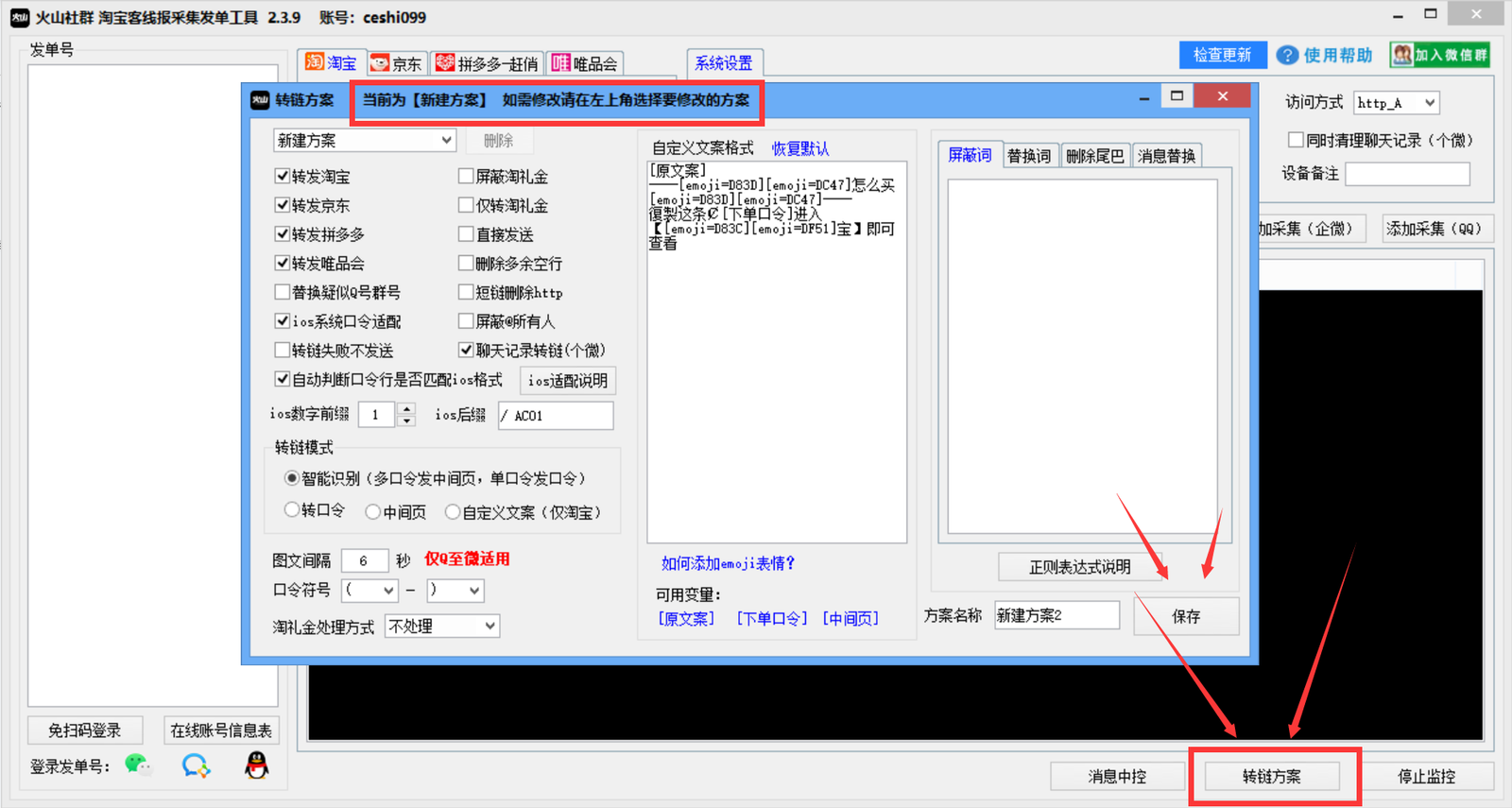
Task: Select 自定义文案（仅淘宝） radio option
Action: [x=453, y=511]
